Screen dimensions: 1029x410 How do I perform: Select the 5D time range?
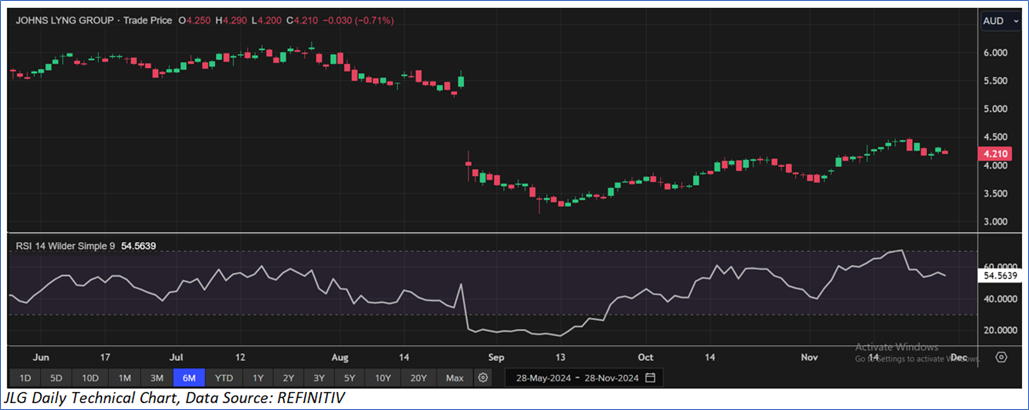pyautogui.click(x=57, y=378)
